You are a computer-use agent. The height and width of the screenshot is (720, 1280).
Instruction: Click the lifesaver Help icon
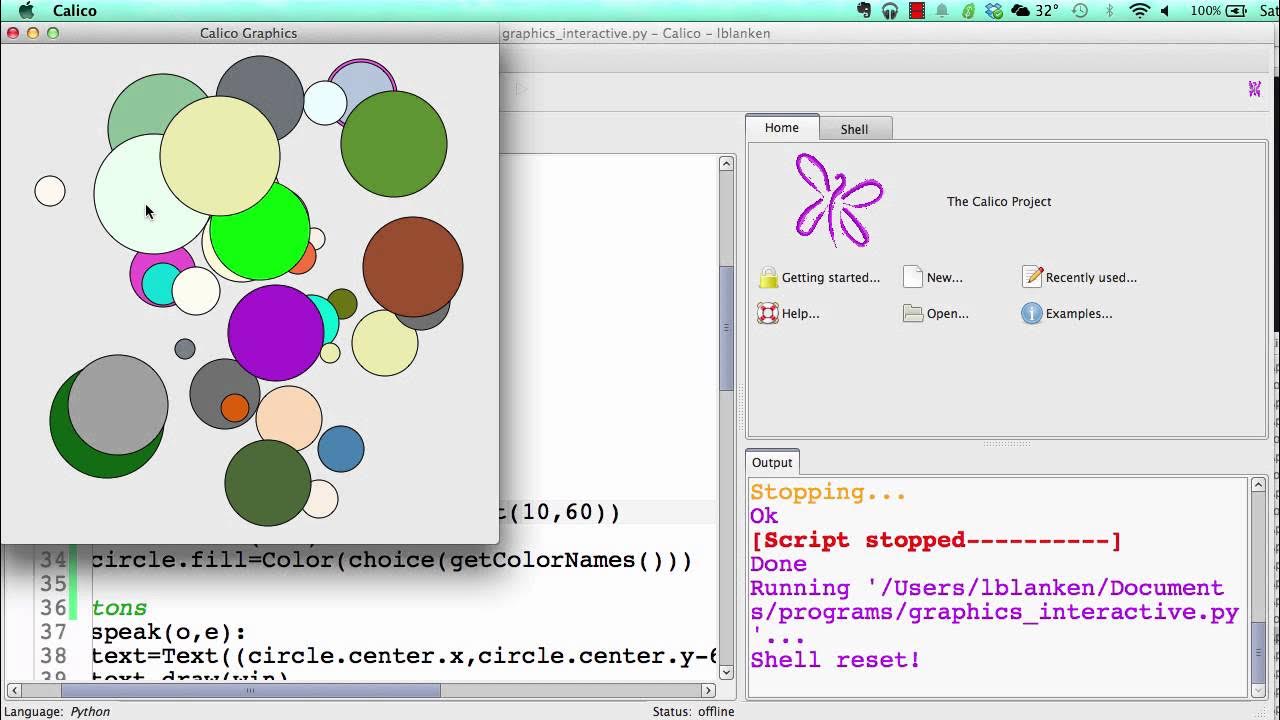click(x=768, y=313)
